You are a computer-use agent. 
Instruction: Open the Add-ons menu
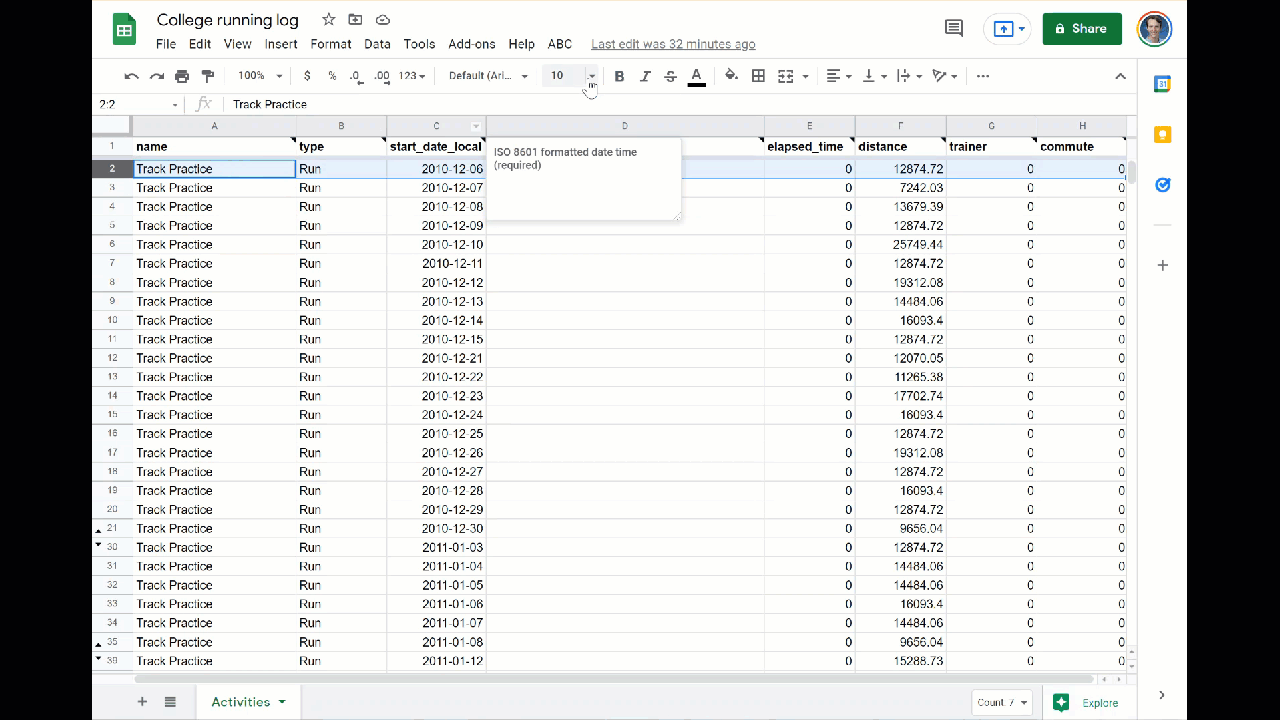tap(471, 44)
